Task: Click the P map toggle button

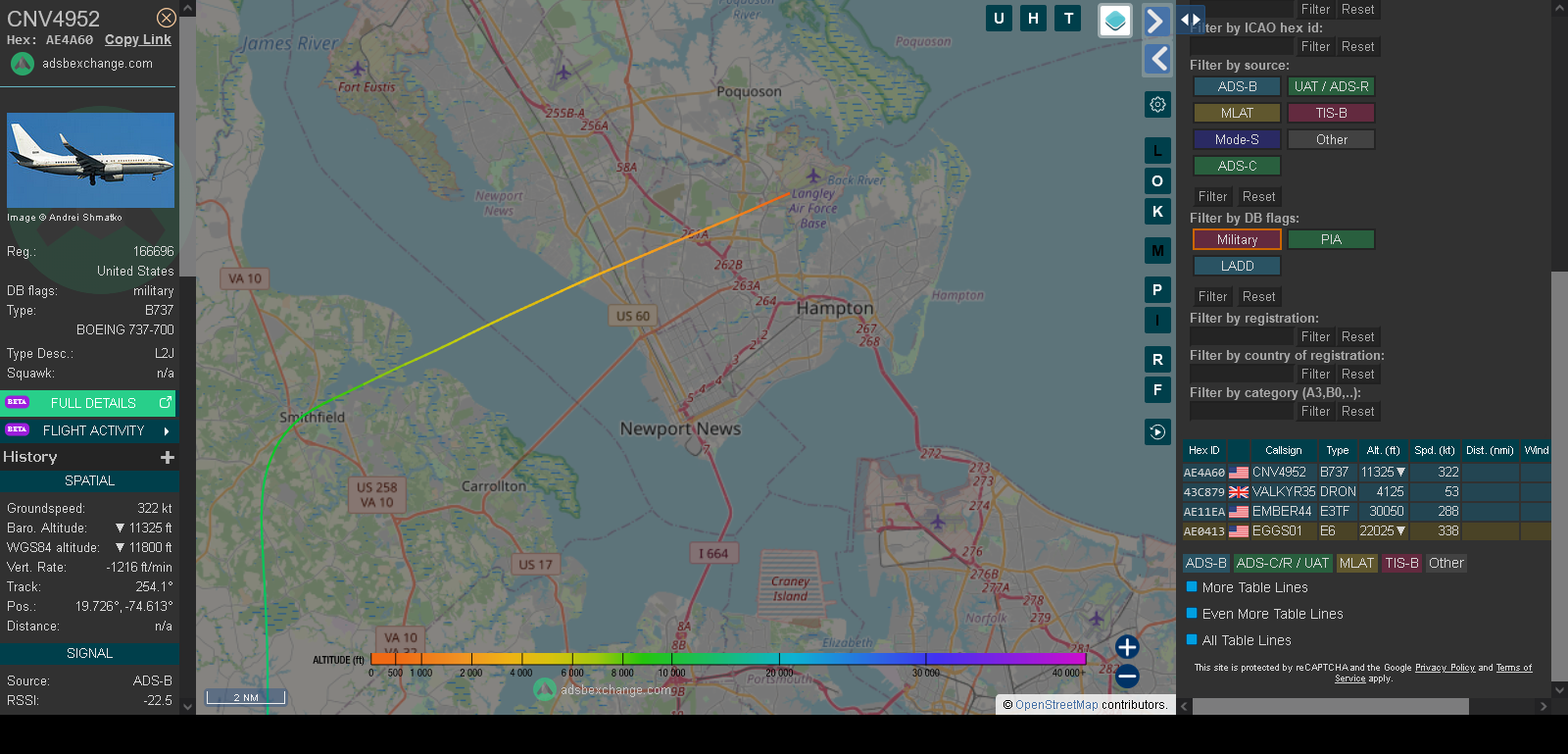Action: tap(1157, 289)
